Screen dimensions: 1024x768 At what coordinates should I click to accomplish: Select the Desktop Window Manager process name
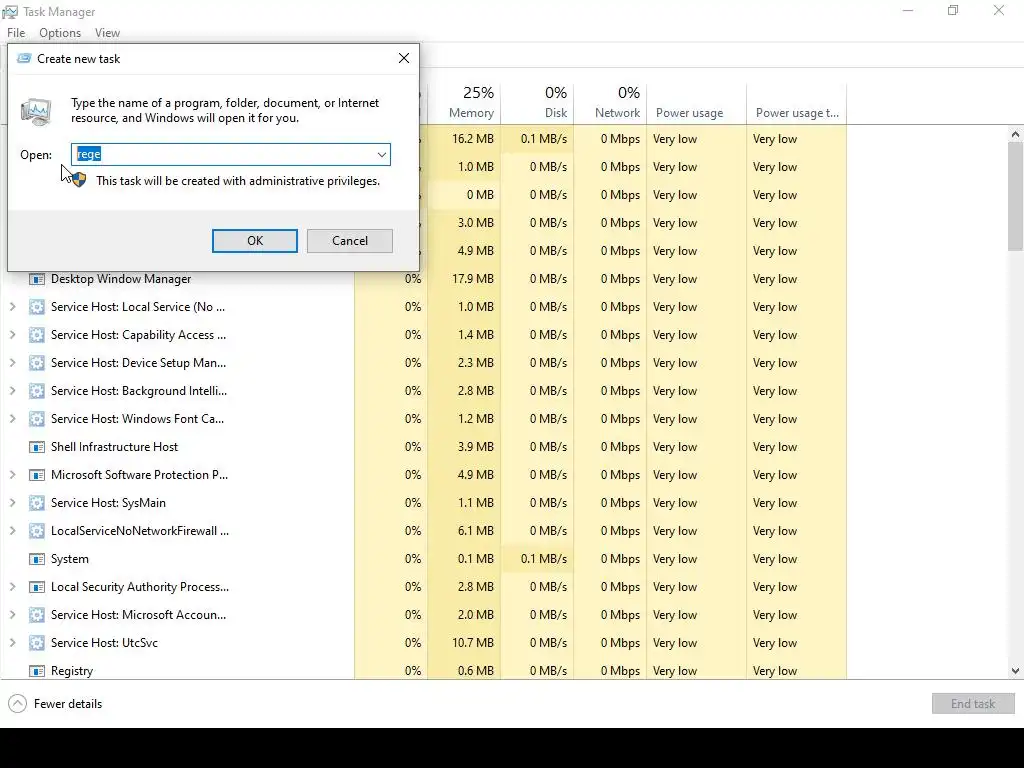121,279
